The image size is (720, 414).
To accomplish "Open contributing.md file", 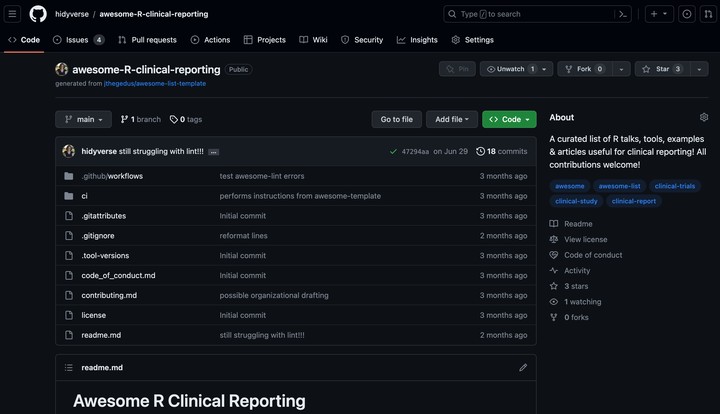I will pyautogui.click(x=109, y=296).
